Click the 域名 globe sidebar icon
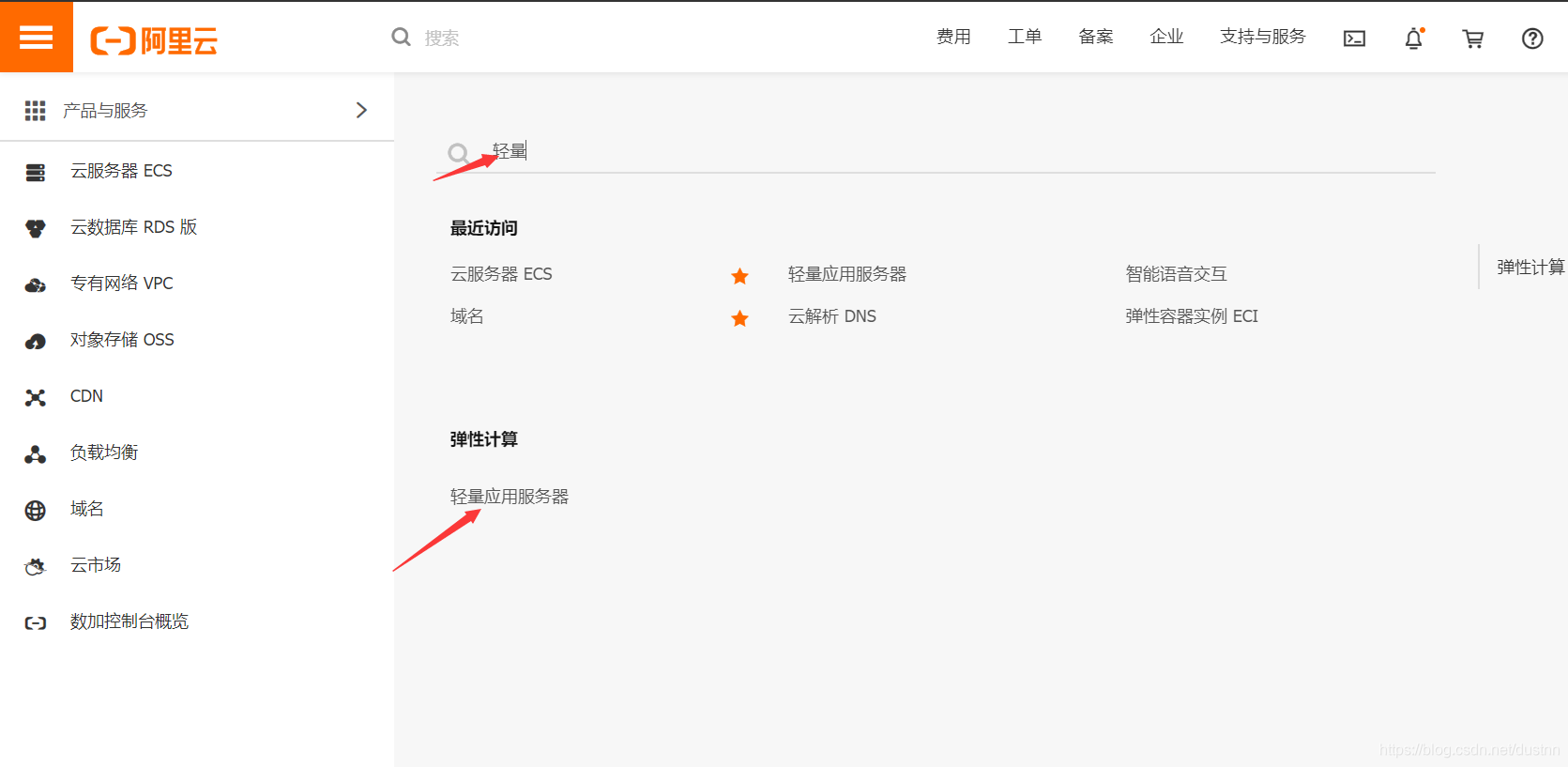The width and height of the screenshot is (1568, 767). [x=35, y=510]
